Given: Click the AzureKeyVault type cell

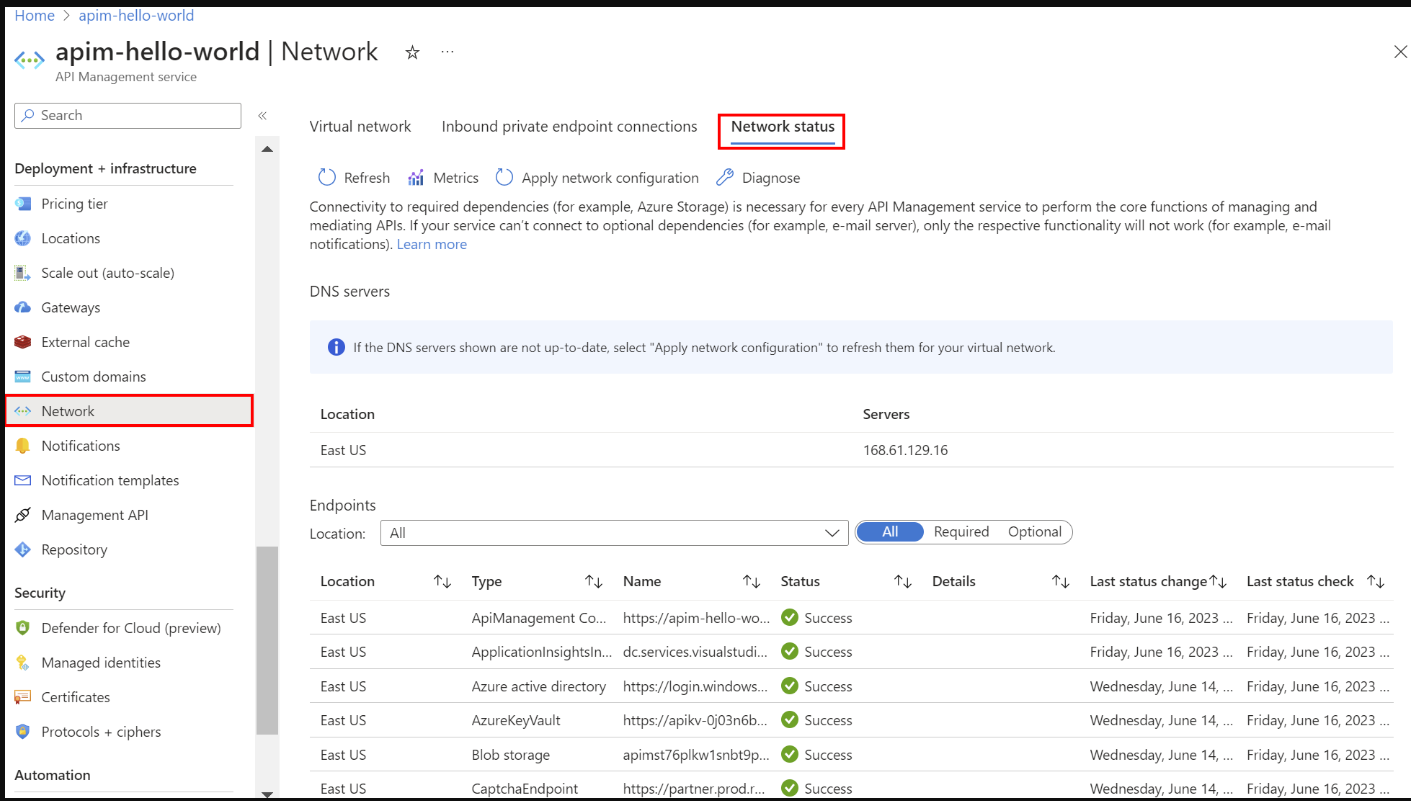Looking at the screenshot, I should pos(516,721).
